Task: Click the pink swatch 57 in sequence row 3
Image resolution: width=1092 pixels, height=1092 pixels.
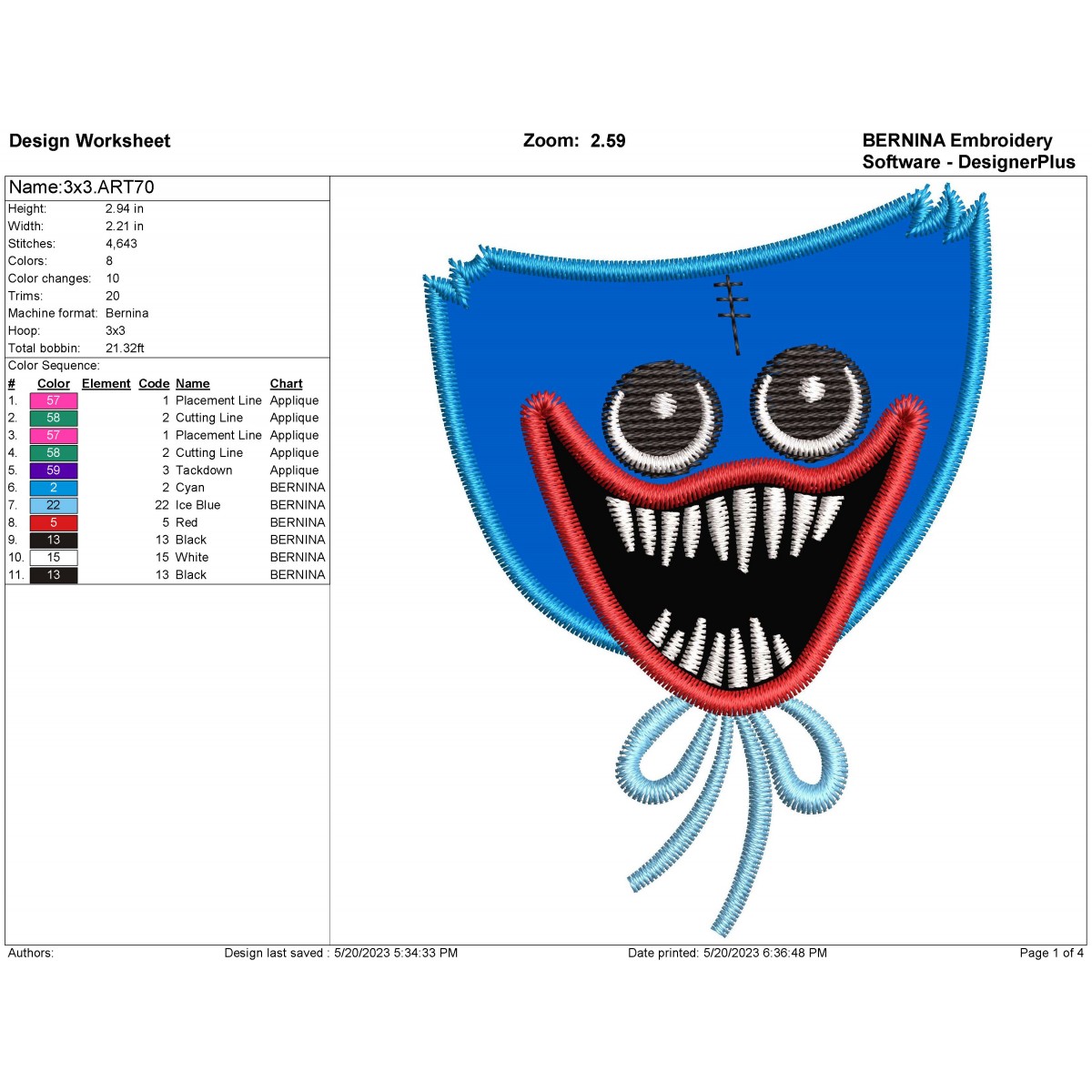Action: coord(54,435)
